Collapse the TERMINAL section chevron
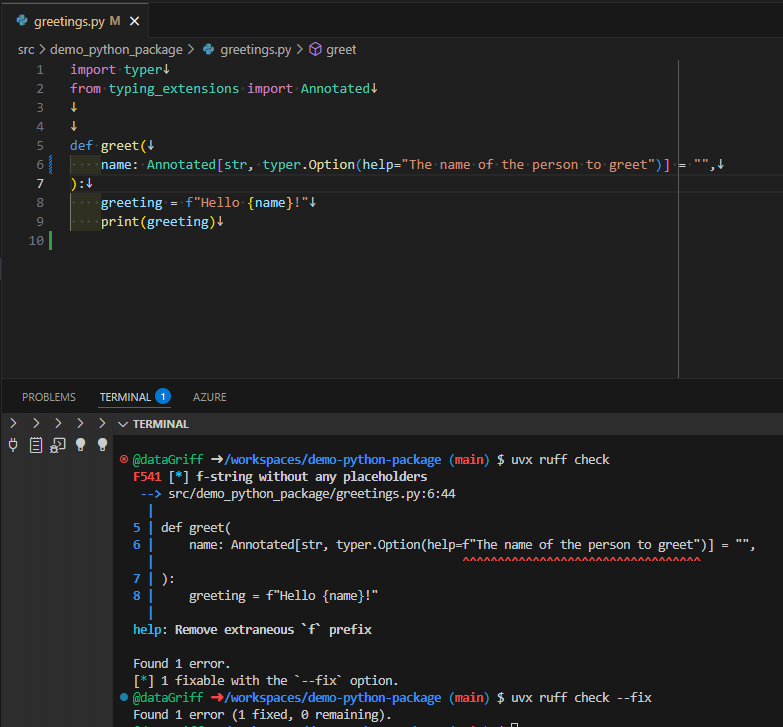783x727 pixels. click(123, 424)
